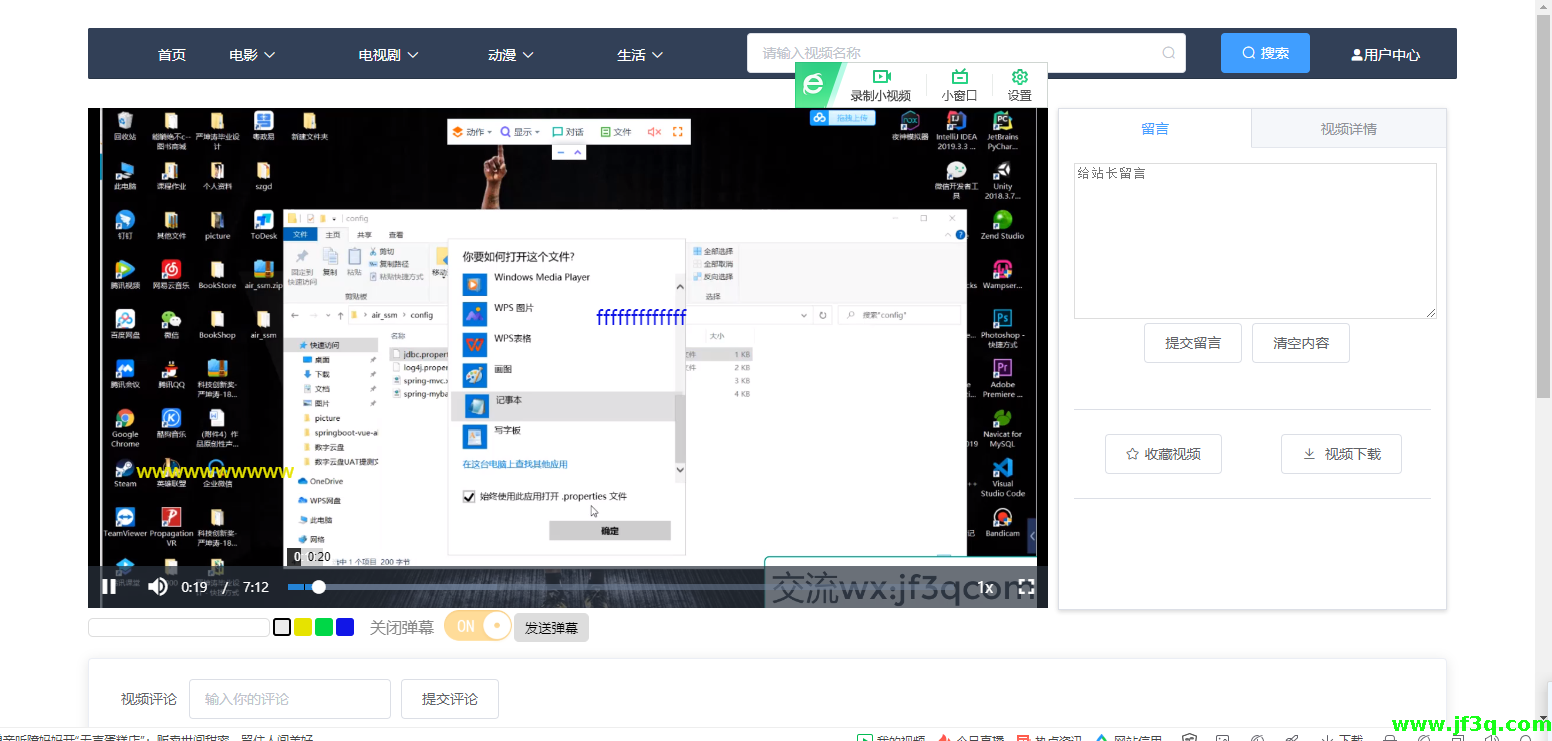The height and width of the screenshot is (741, 1552).
Task: Open the small window mode icon
Action: click(959, 78)
